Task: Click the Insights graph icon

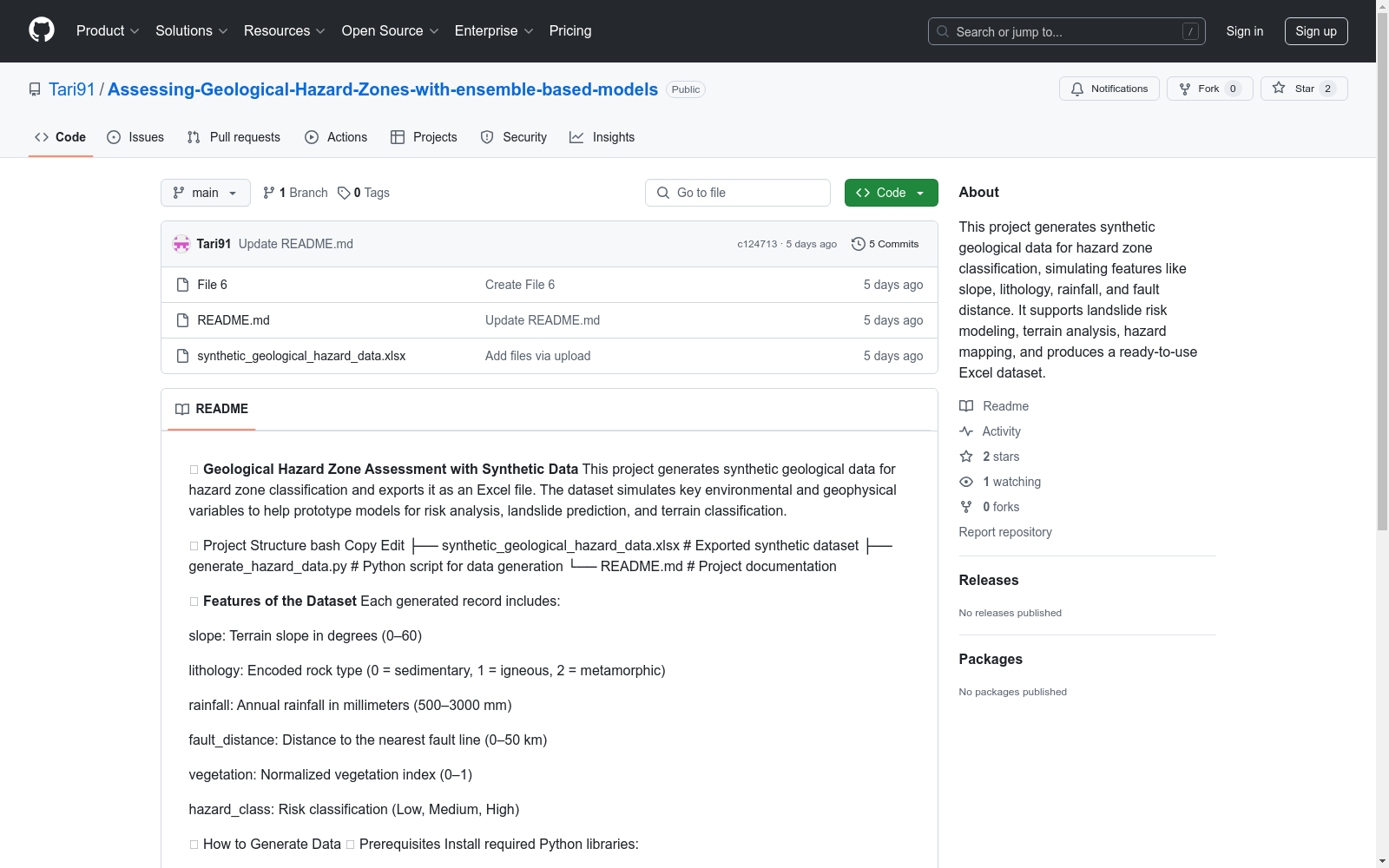Action: click(576, 137)
